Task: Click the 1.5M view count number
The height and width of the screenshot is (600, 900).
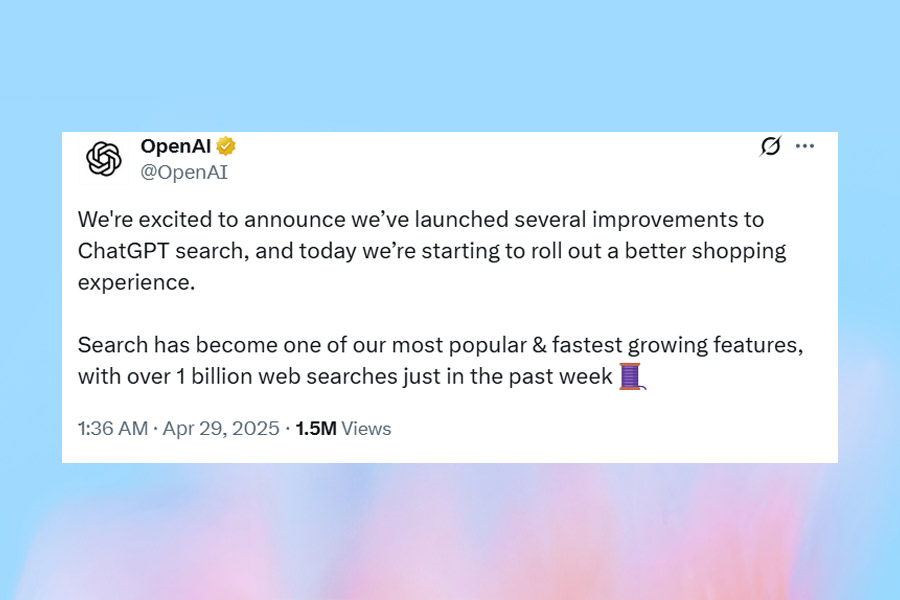Action: (316, 429)
